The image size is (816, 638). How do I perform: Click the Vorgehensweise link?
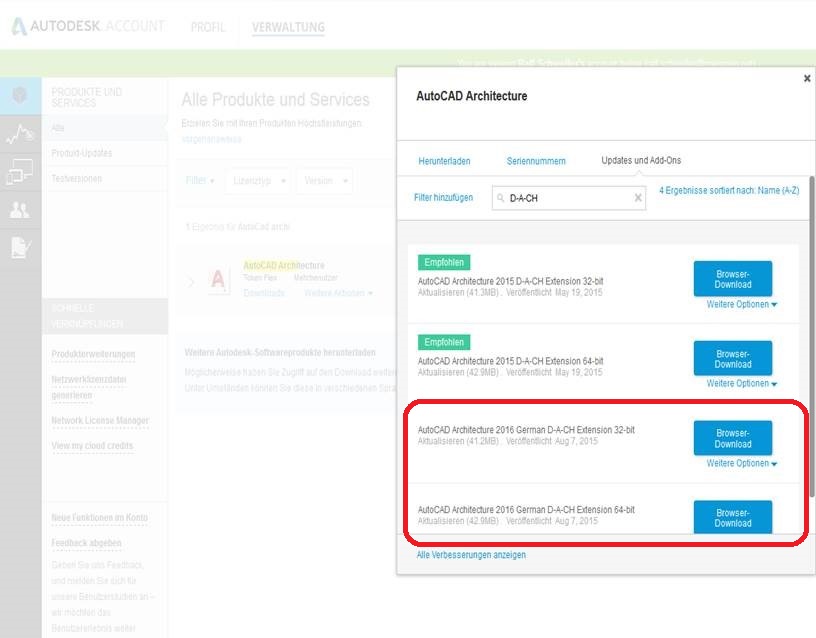tap(211, 139)
